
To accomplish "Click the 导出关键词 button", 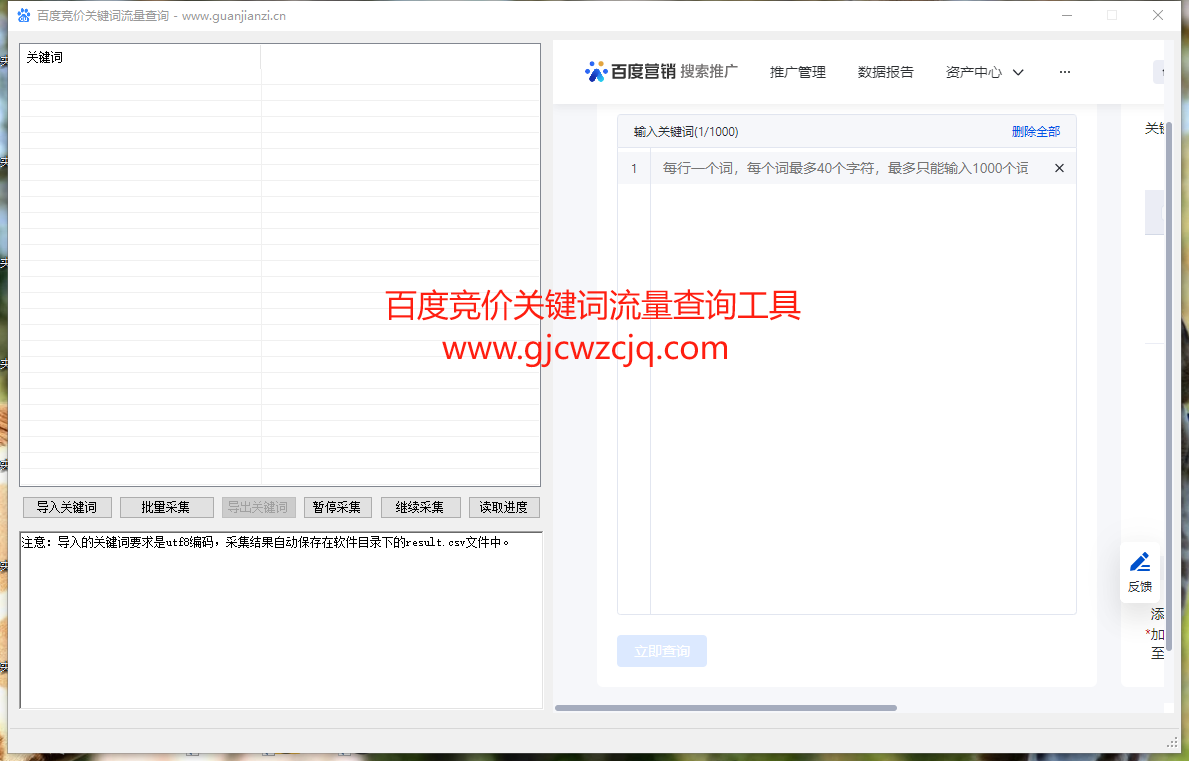I will pos(259,507).
